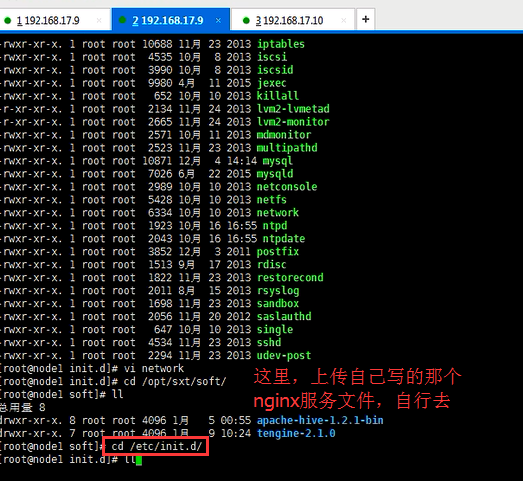Click the '总用量 8' output line

point(23,407)
